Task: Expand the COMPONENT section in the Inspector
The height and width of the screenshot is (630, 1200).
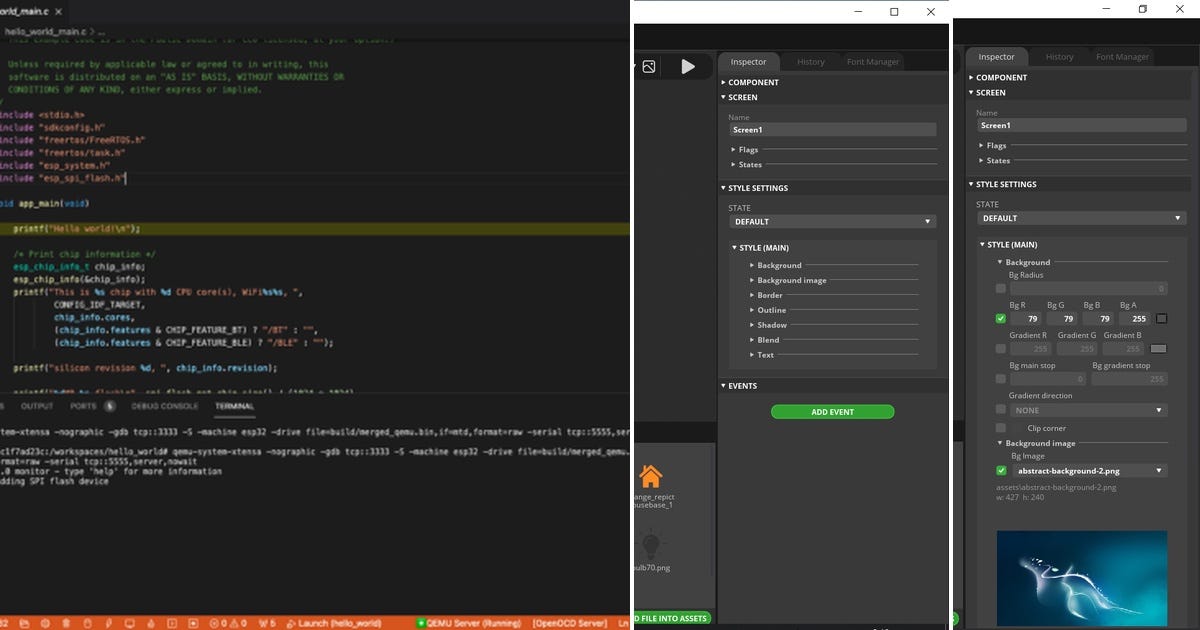Action: click(x=999, y=77)
